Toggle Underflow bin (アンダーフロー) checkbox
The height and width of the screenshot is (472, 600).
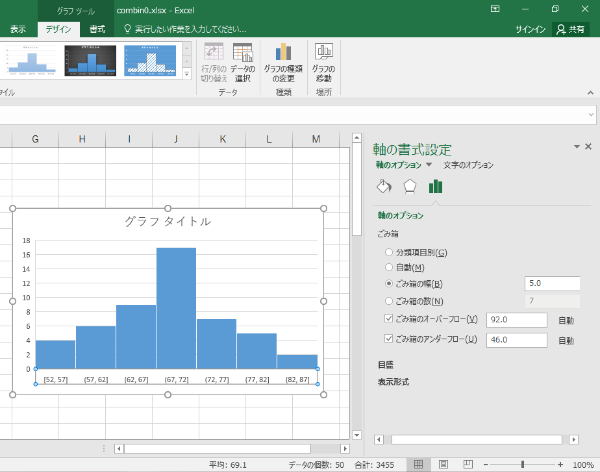pos(389,339)
